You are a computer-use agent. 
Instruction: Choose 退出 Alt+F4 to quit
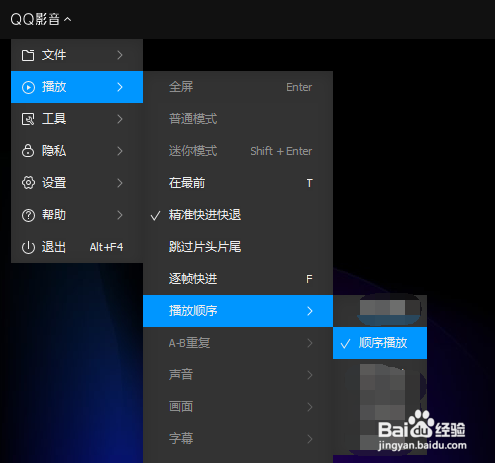point(77,247)
